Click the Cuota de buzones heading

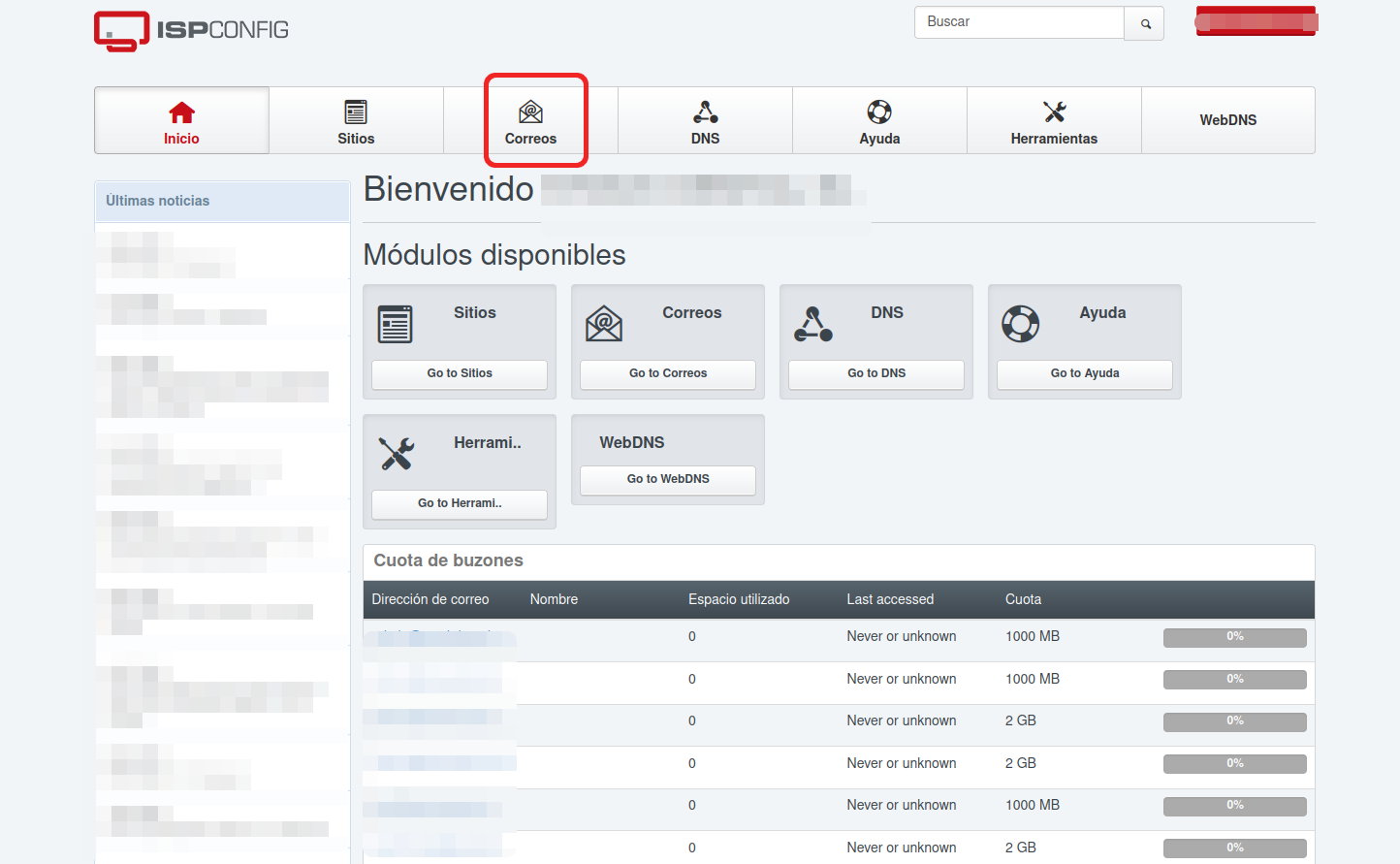pyautogui.click(x=448, y=560)
